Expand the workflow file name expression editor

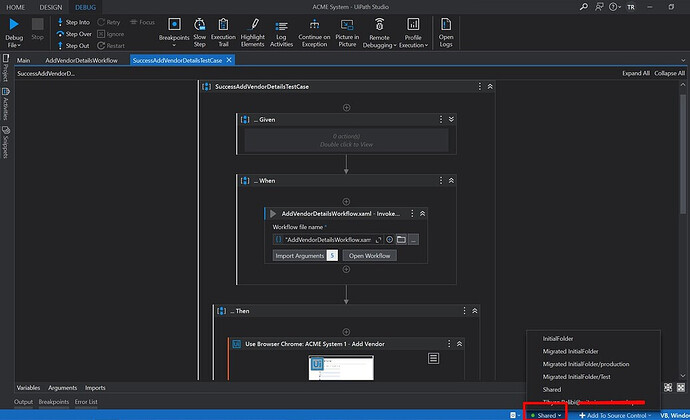(x=378, y=239)
